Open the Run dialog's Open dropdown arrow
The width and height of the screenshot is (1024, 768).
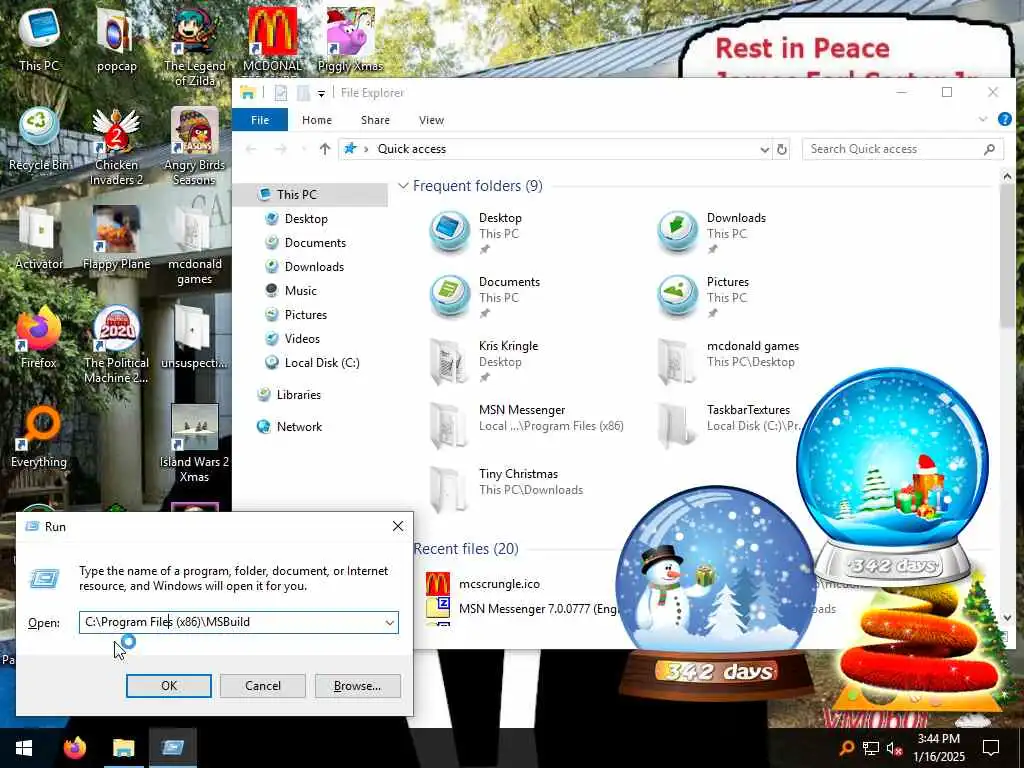pyautogui.click(x=389, y=622)
